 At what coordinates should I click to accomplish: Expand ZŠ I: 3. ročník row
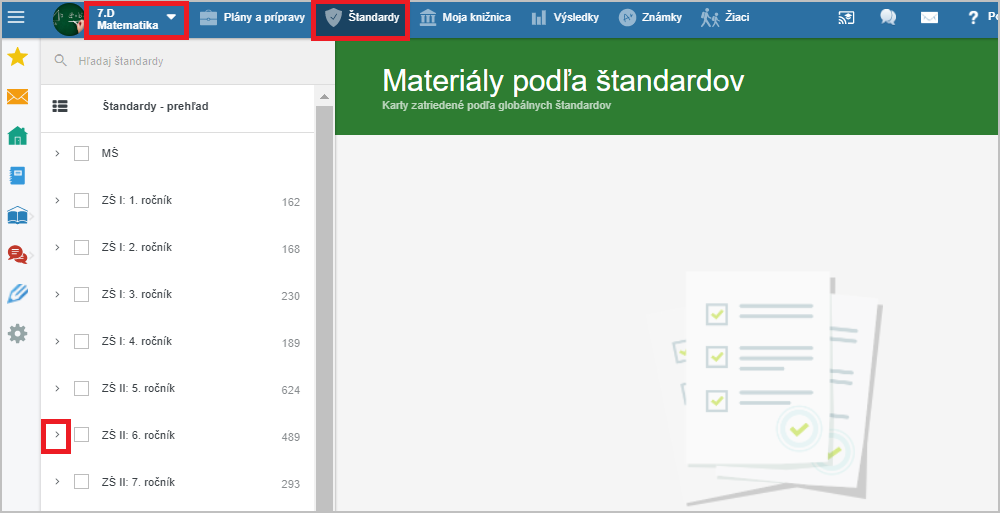(57, 294)
